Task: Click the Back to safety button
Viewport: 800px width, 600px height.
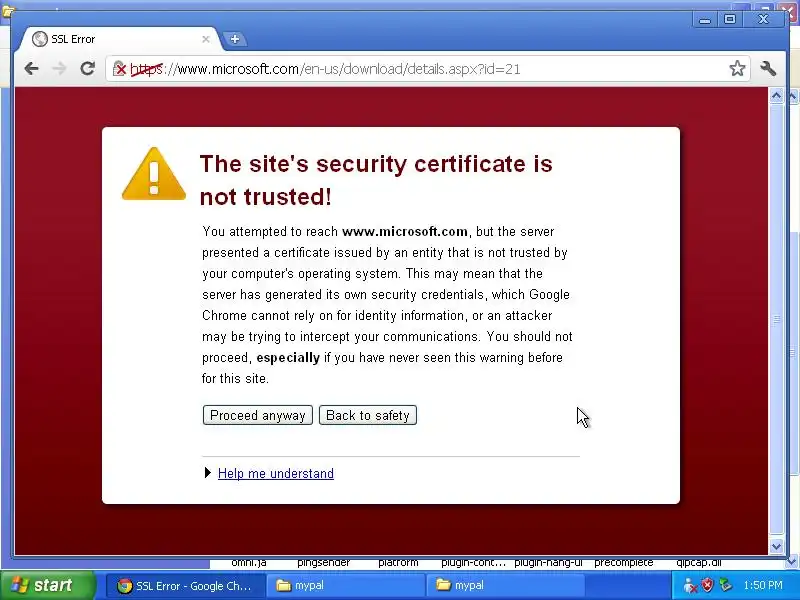Action: [x=368, y=415]
